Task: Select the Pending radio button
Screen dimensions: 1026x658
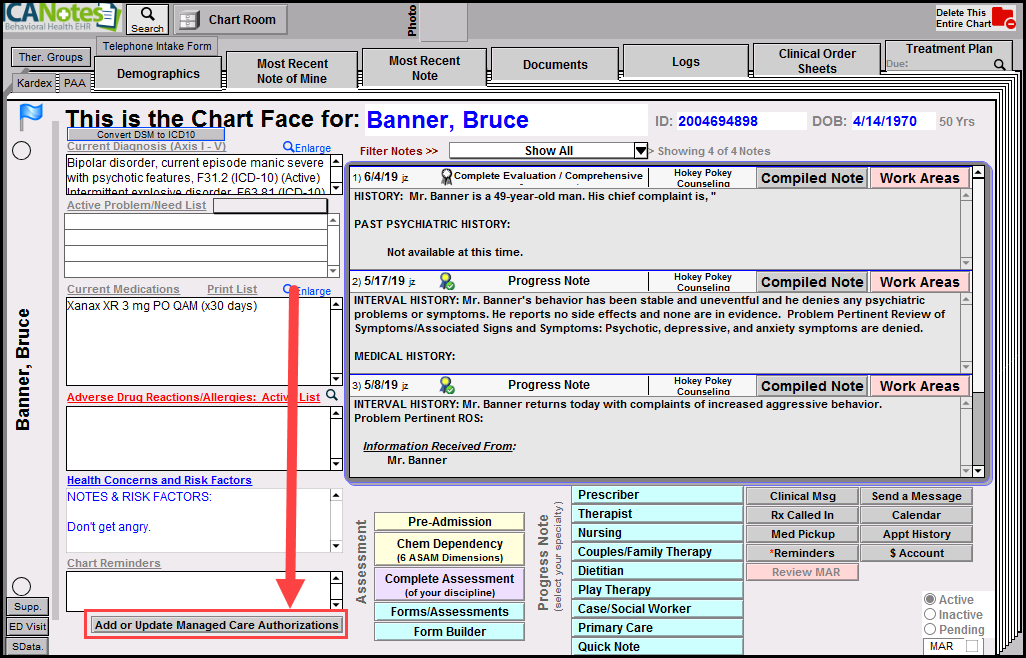Action: click(932, 629)
